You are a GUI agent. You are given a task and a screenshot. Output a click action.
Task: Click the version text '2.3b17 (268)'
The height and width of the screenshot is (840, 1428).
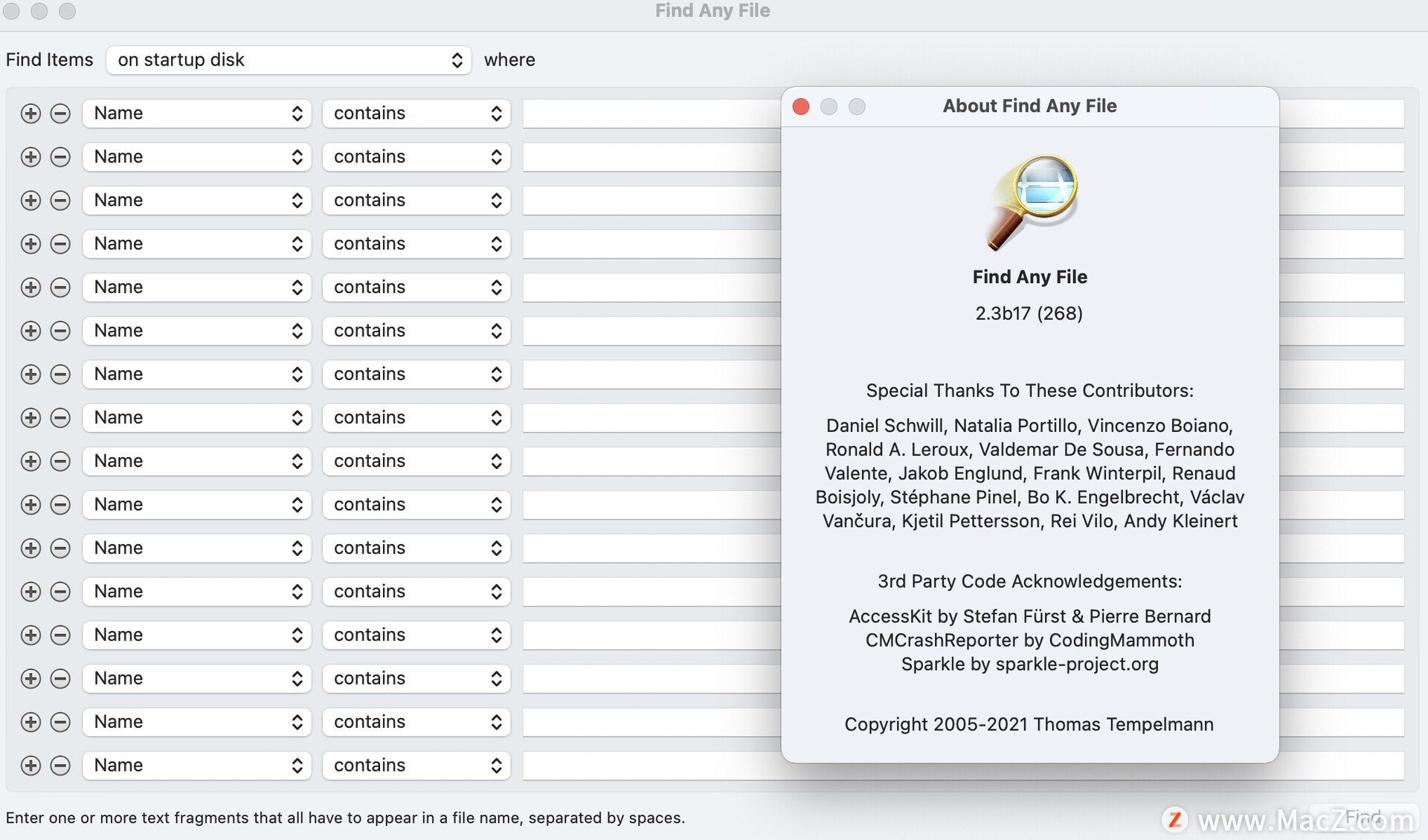(1029, 314)
